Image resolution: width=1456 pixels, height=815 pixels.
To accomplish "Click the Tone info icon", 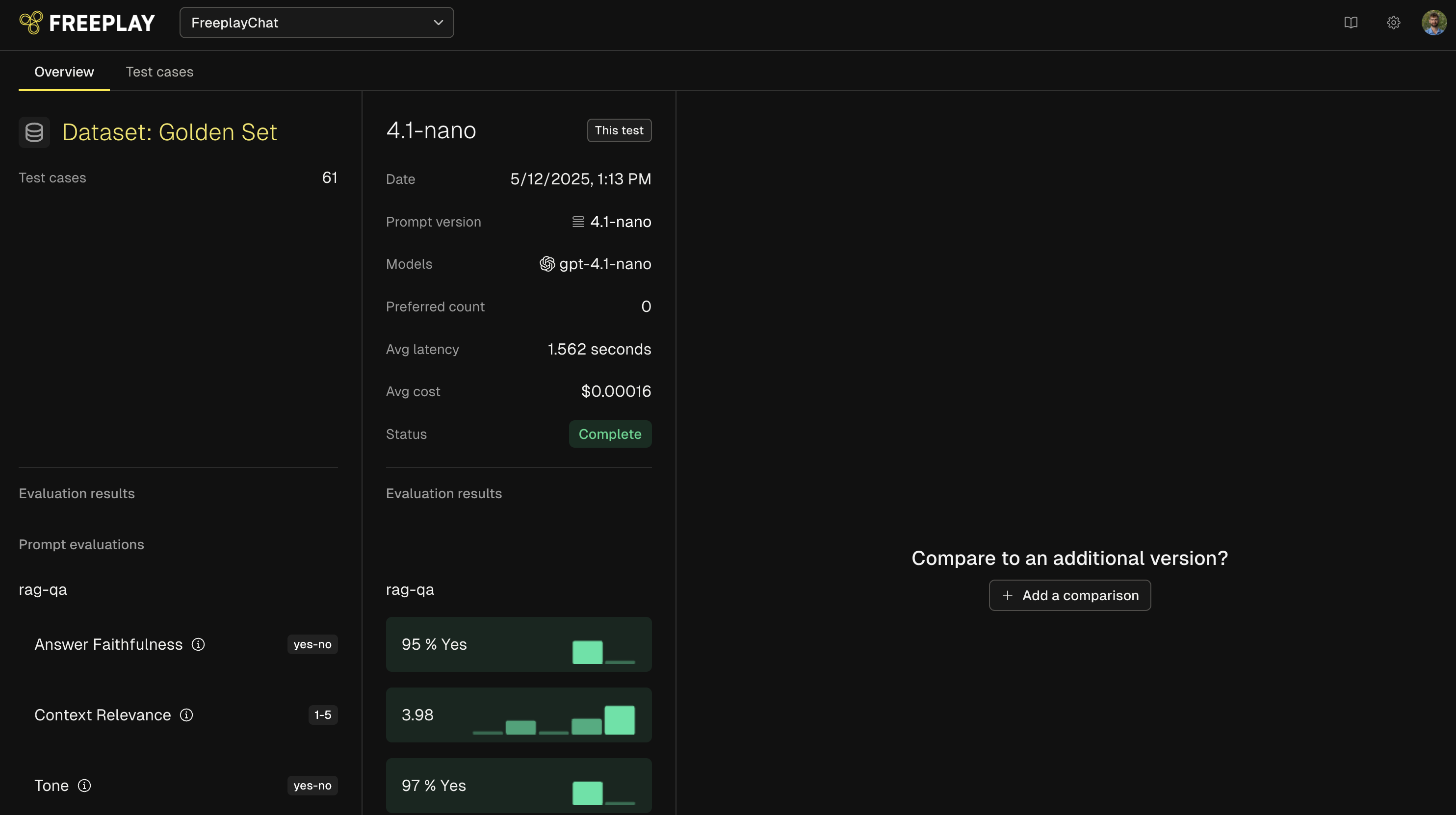I will 84,786.
